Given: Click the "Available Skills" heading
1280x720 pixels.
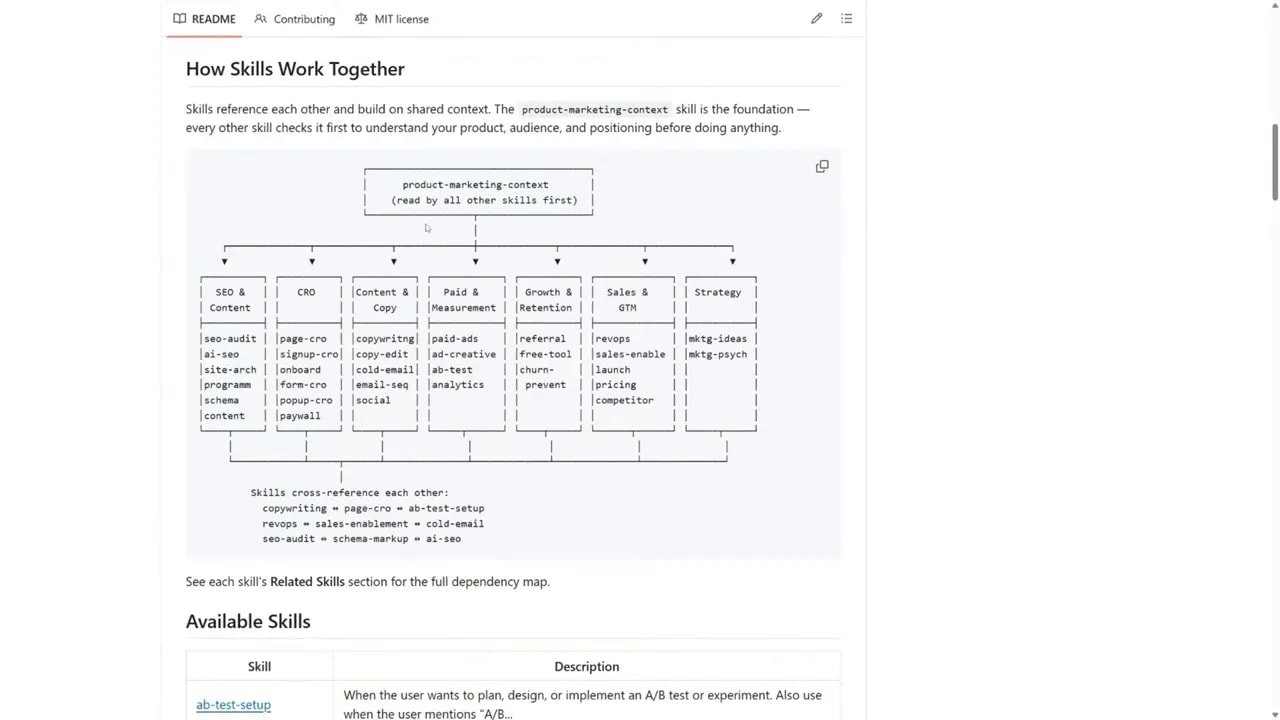Looking at the screenshot, I should pyautogui.click(x=248, y=621).
